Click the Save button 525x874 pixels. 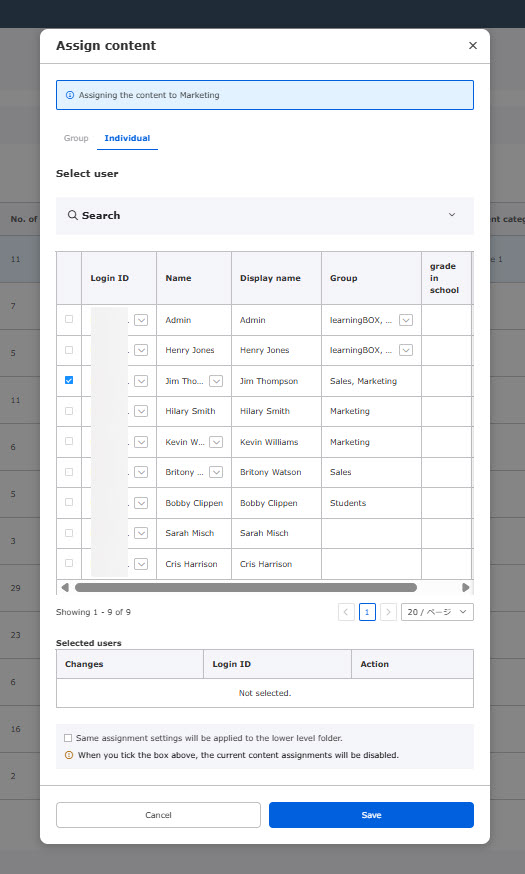click(x=371, y=815)
